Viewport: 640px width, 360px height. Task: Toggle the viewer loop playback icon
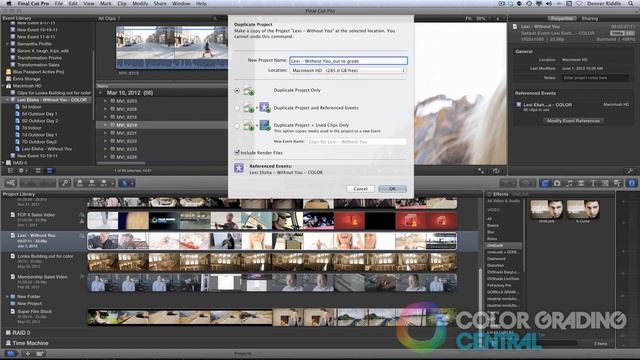coord(496,171)
